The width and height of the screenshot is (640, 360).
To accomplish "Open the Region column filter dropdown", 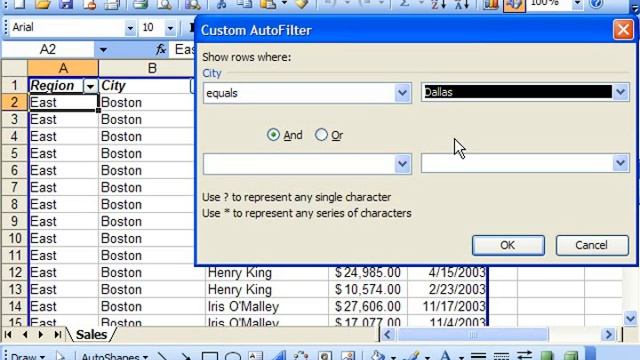I will [90, 86].
